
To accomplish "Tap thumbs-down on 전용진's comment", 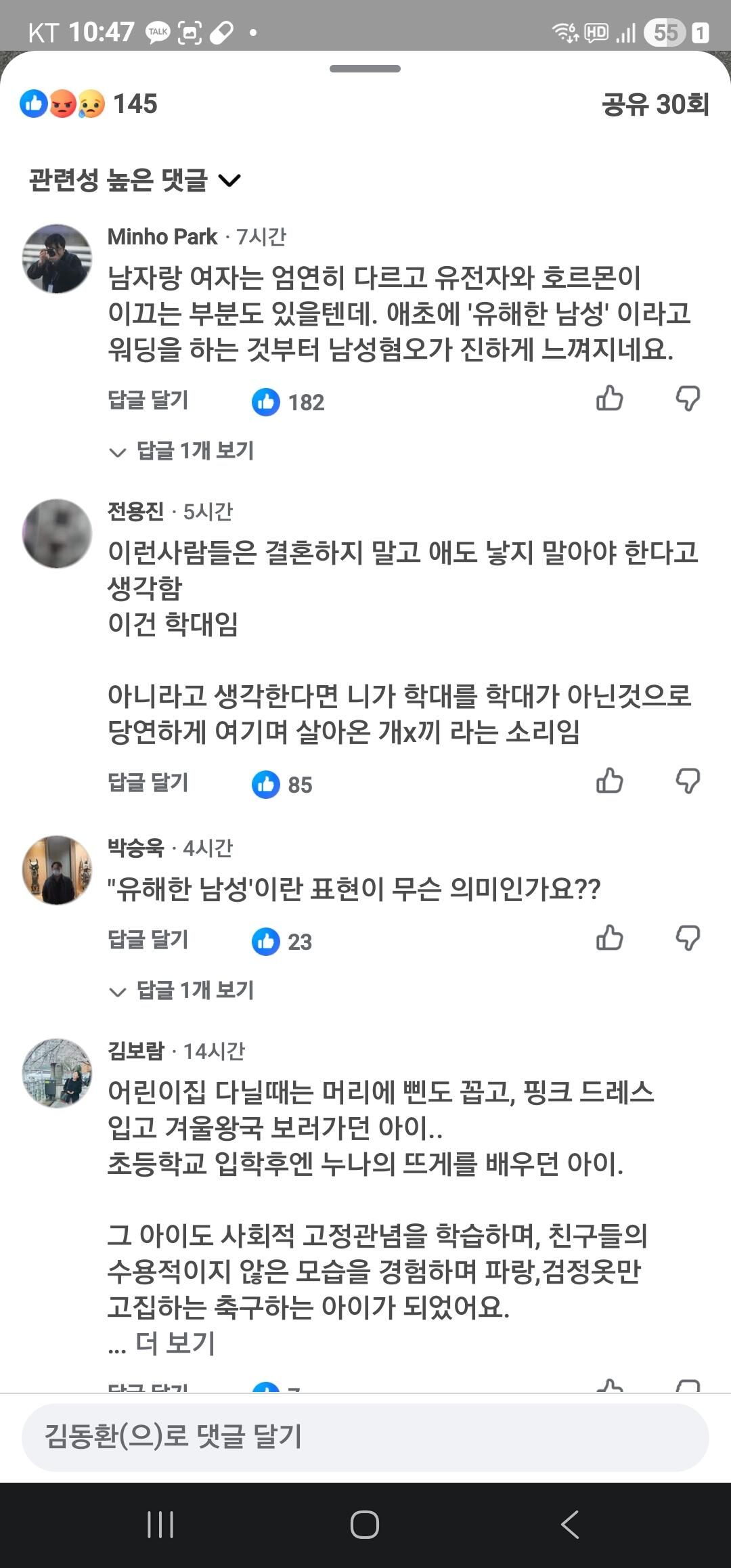I will (x=688, y=781).
